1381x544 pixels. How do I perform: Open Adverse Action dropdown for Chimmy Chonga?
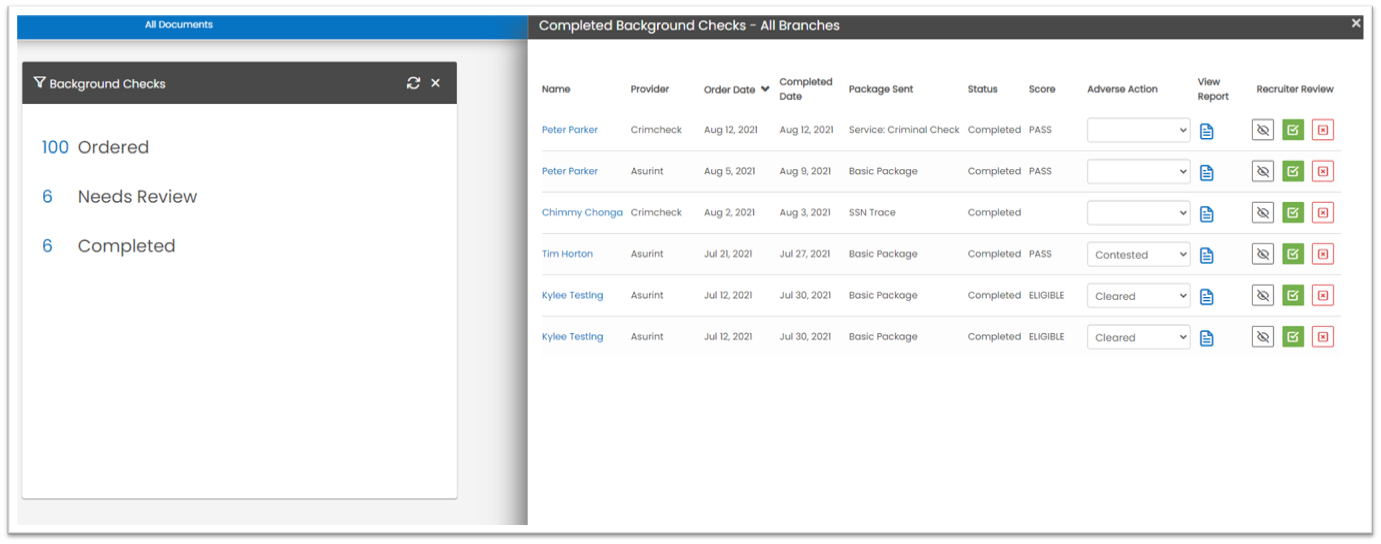coord(1138,213)
